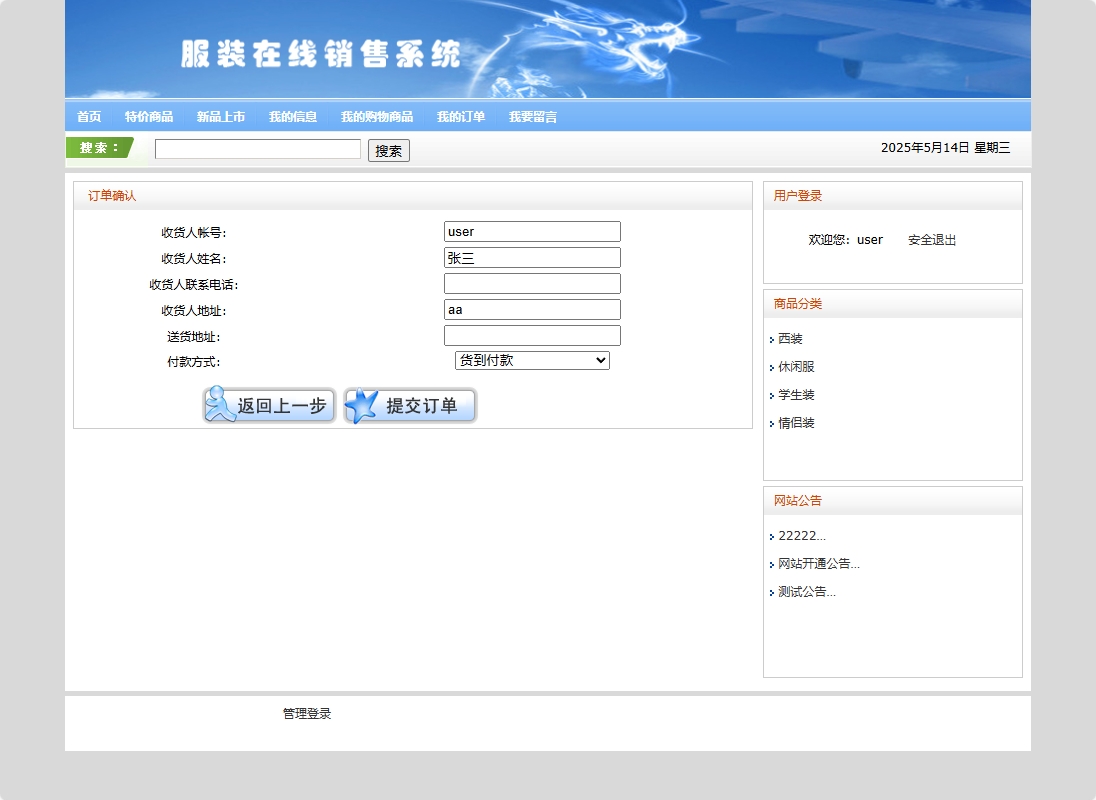Open the 情侣装 category

795,423
